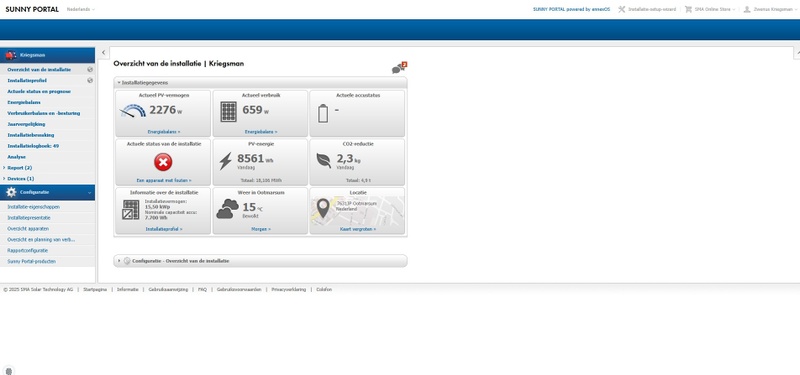This screenshot has height=375, width=800.
Task: Click the lightning bolt PV-energie icon
Action: pyautogui.click(x=225, y=161)
